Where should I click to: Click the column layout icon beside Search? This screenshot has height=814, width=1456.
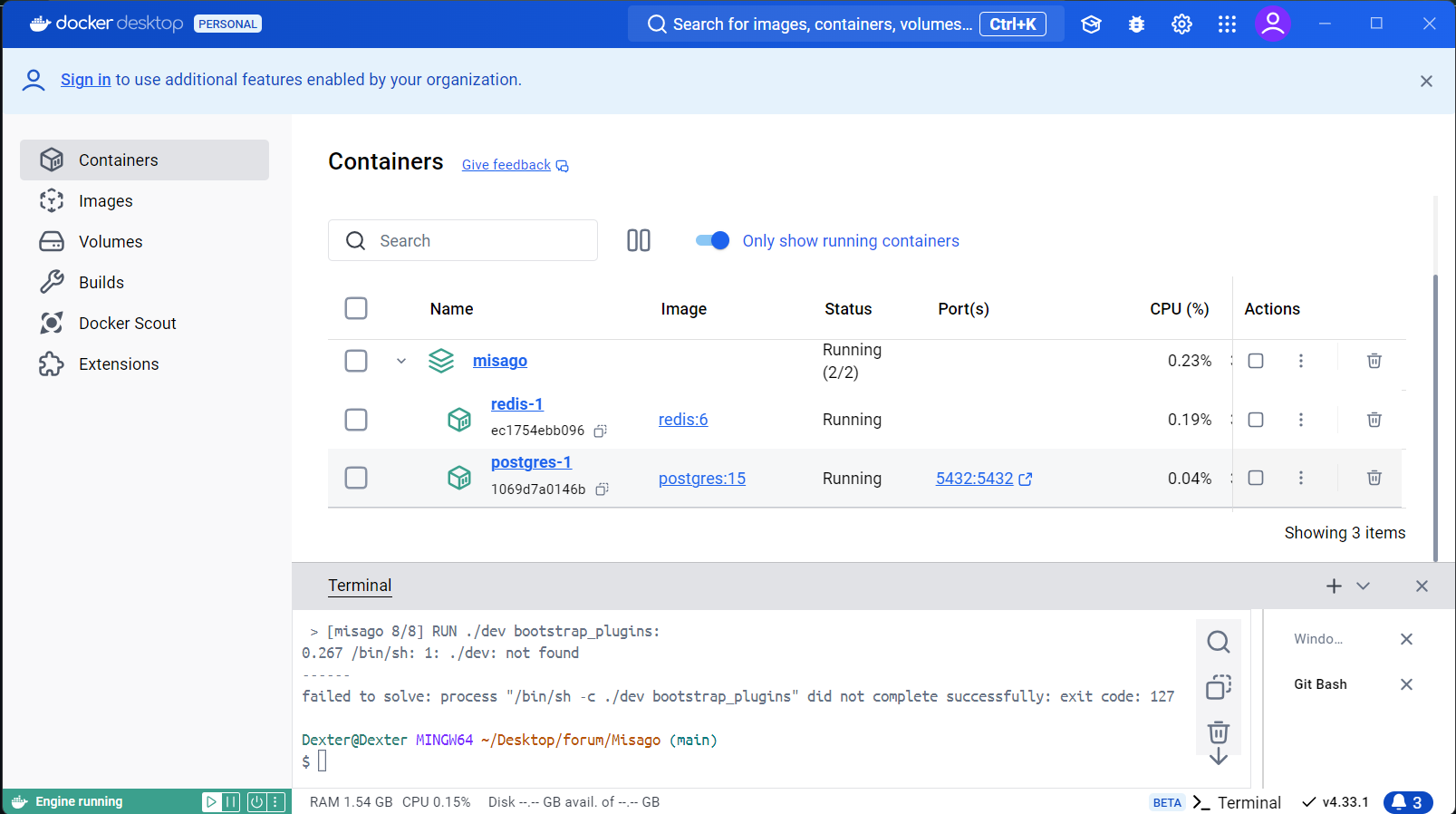(639, 240)
